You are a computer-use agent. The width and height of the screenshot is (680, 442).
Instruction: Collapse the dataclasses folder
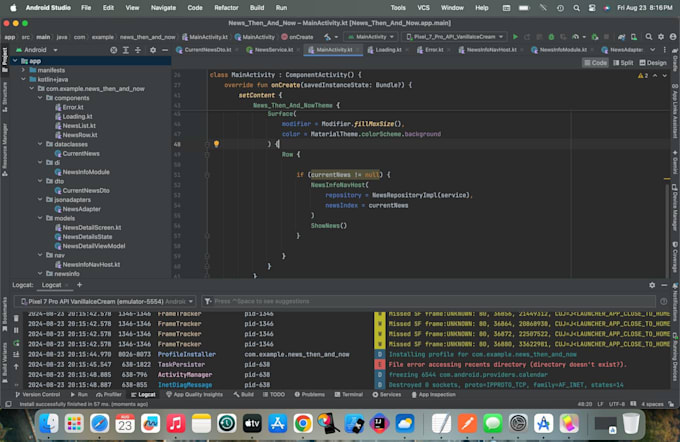click(40, 144)
